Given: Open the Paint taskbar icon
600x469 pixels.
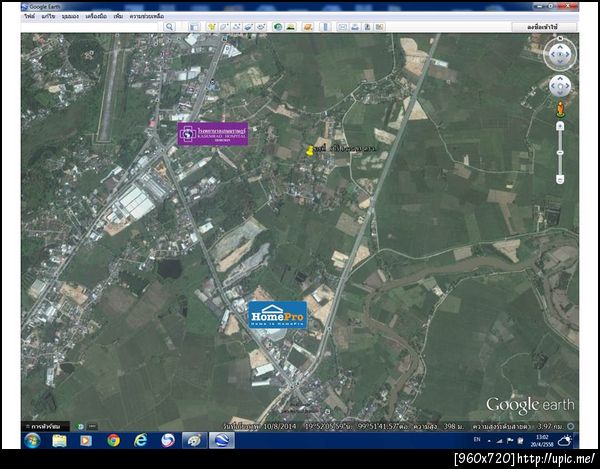Looking at the screenshot, I should (194, 441).
